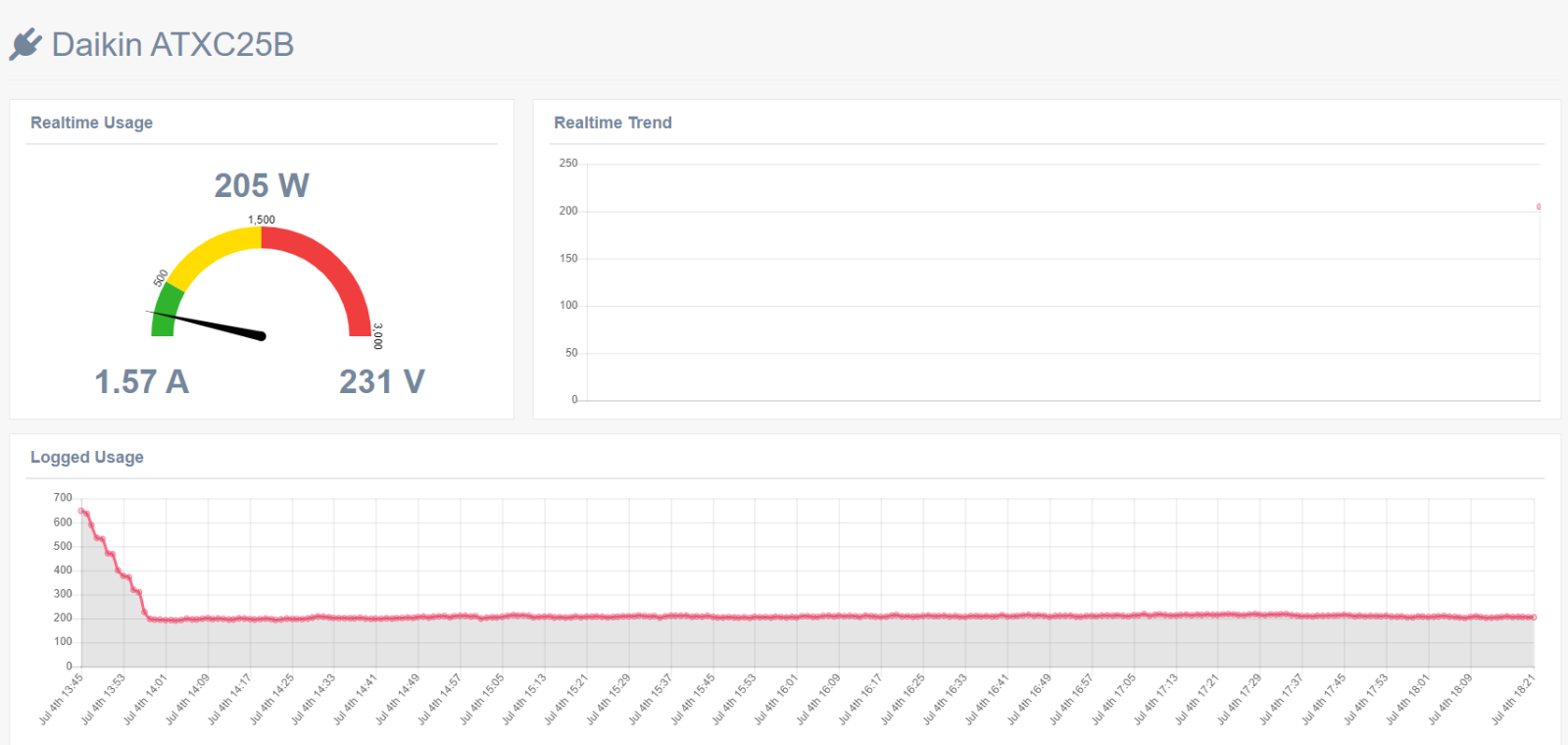The width and height of the screenshot is (1568, 745).
Task: Click the data point in Realtime Trend chart
Action: [x=1539, y=207]
